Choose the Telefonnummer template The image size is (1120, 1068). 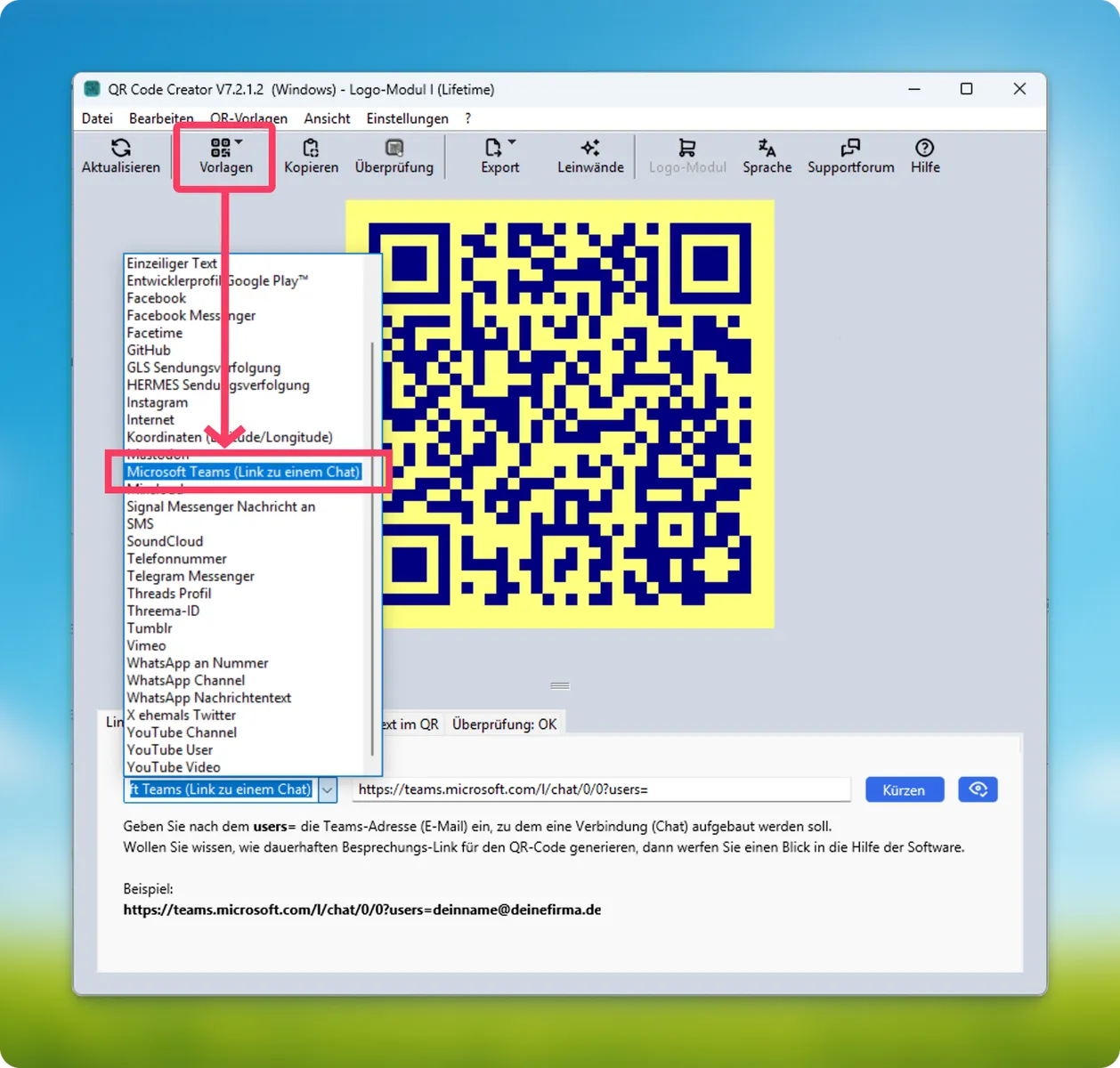[x=176, y=558]
